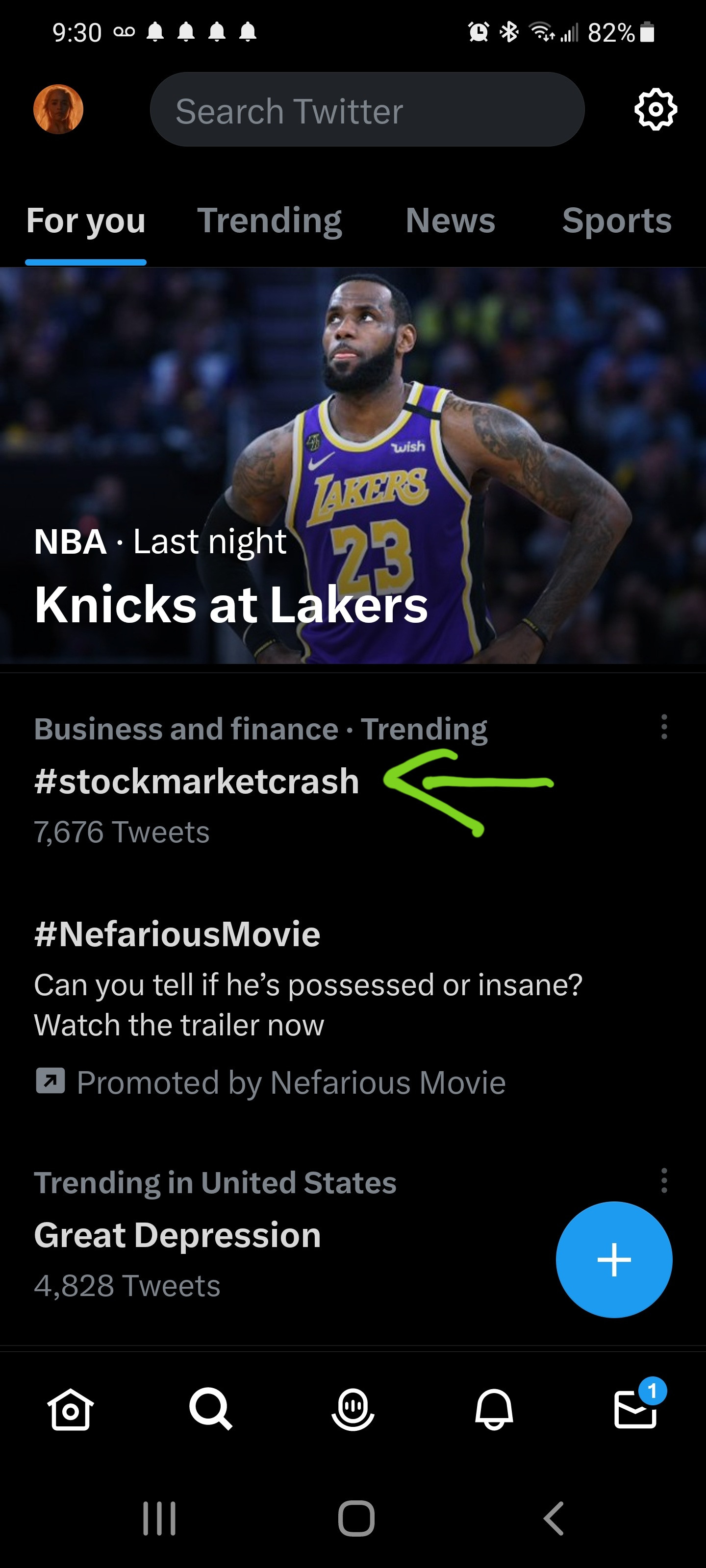
Task: Tap the Search magnifier in bottom bar
Action: (211, 1409)
